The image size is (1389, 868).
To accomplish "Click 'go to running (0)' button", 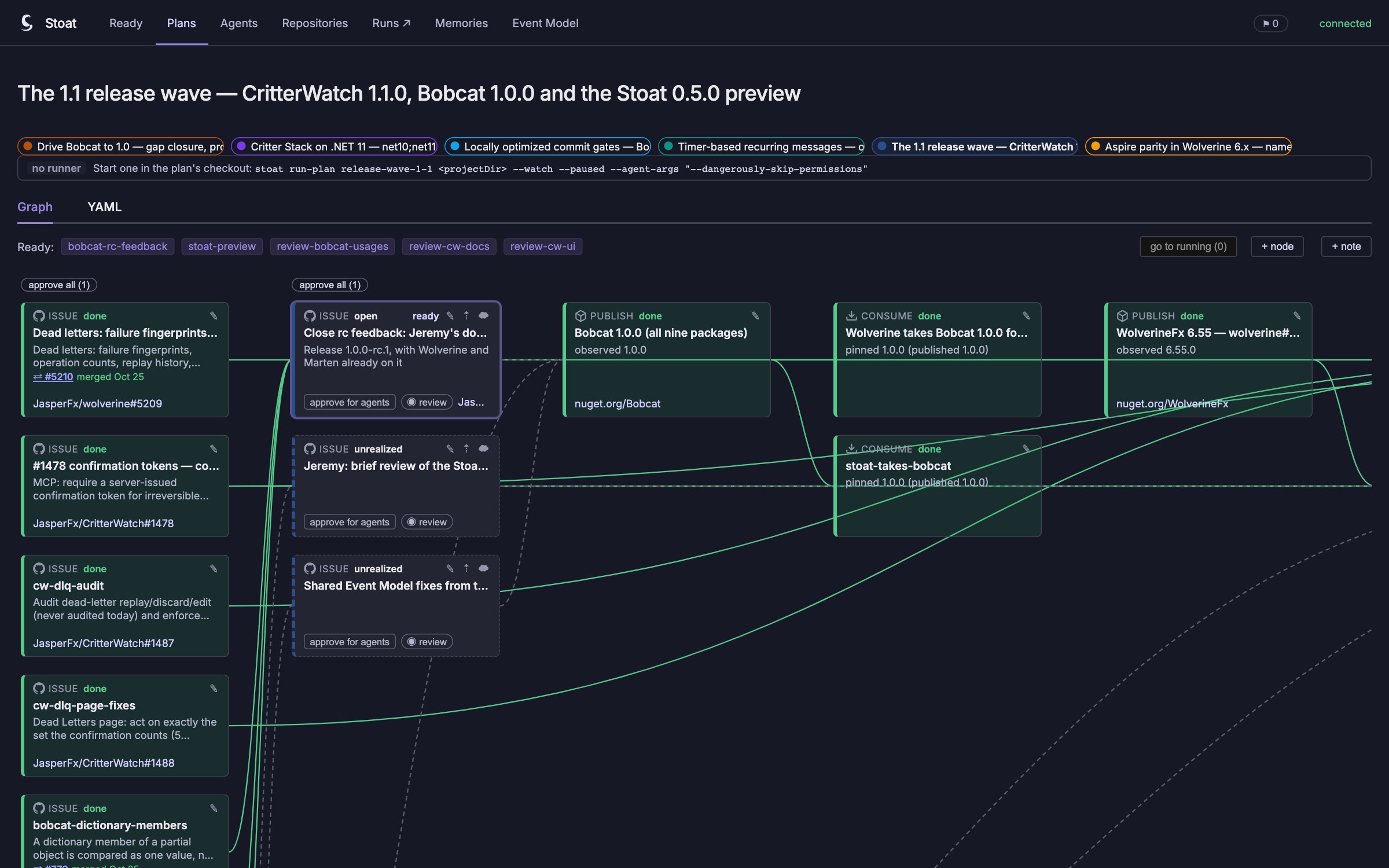I will point(1188,247).
